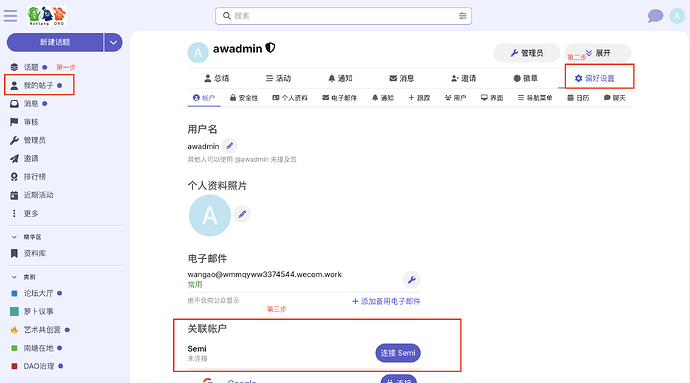Collapse the 类别 sidebar section
The width and height of the screenshot is (690, 383).
(24, 277)
